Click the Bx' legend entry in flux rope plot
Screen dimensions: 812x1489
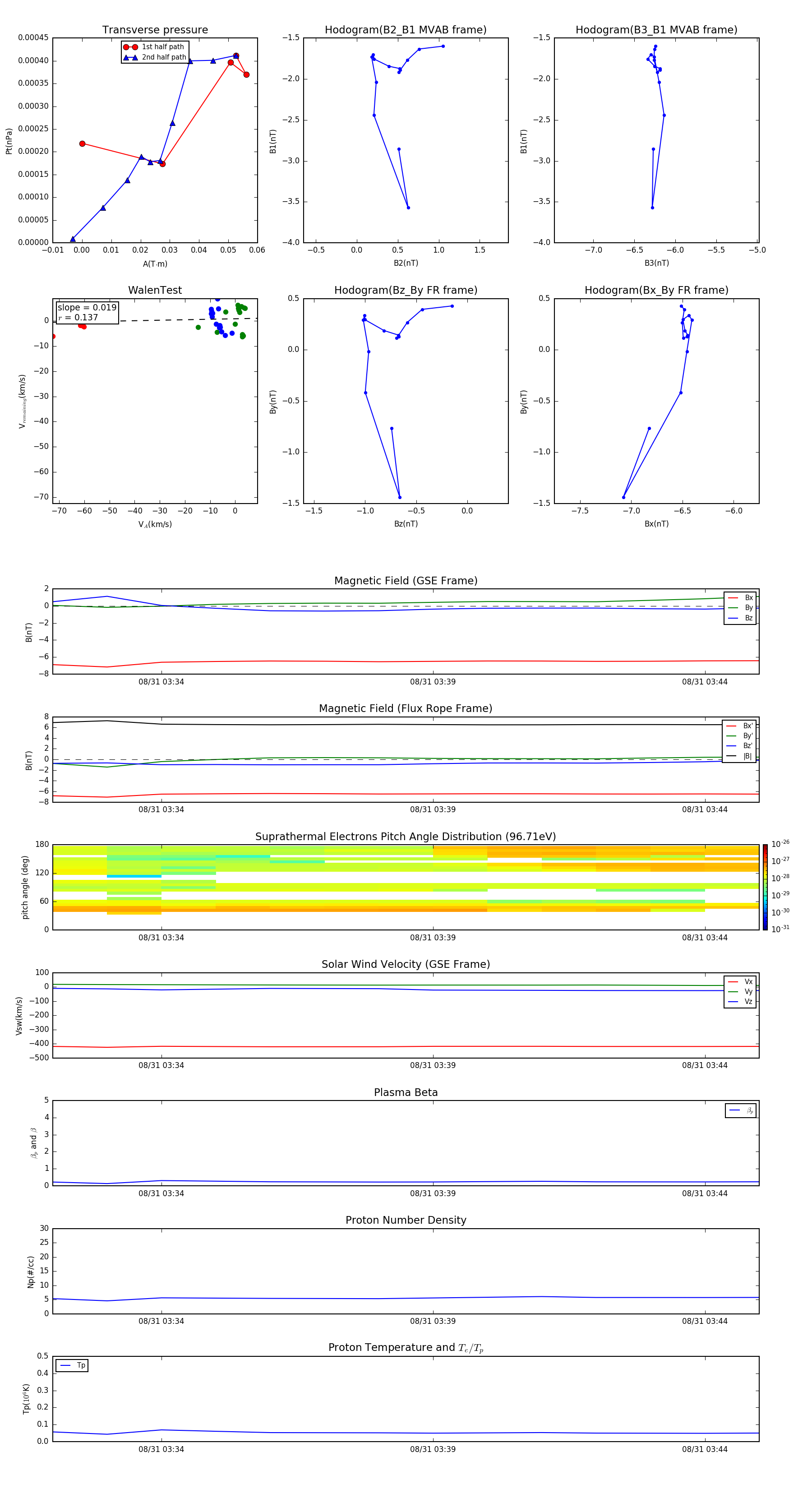(x=739, y=726)
